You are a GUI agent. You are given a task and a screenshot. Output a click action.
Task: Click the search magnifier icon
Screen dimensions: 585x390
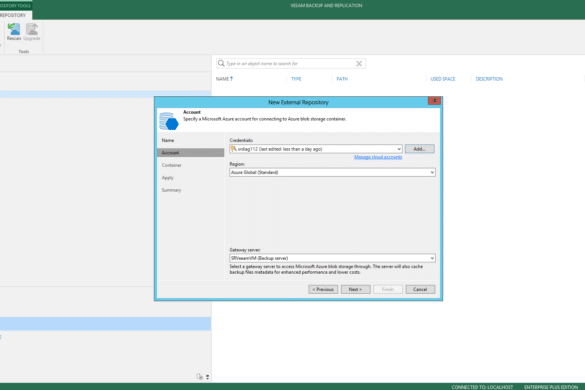pyautogui.click(x=221, y=63)
